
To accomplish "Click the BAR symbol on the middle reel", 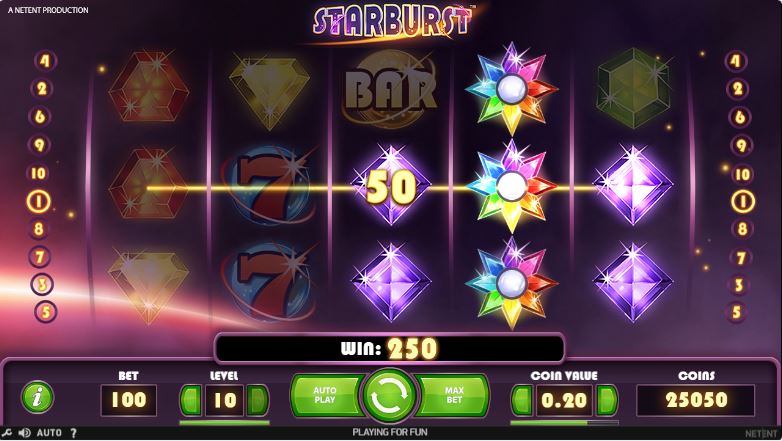I will pos(390,90).
